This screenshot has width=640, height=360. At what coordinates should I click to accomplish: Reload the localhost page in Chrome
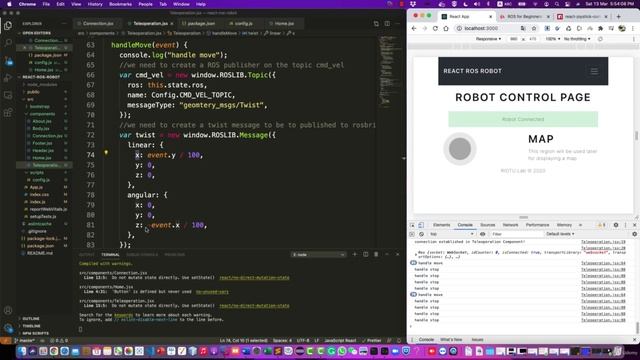click(435, 29)
